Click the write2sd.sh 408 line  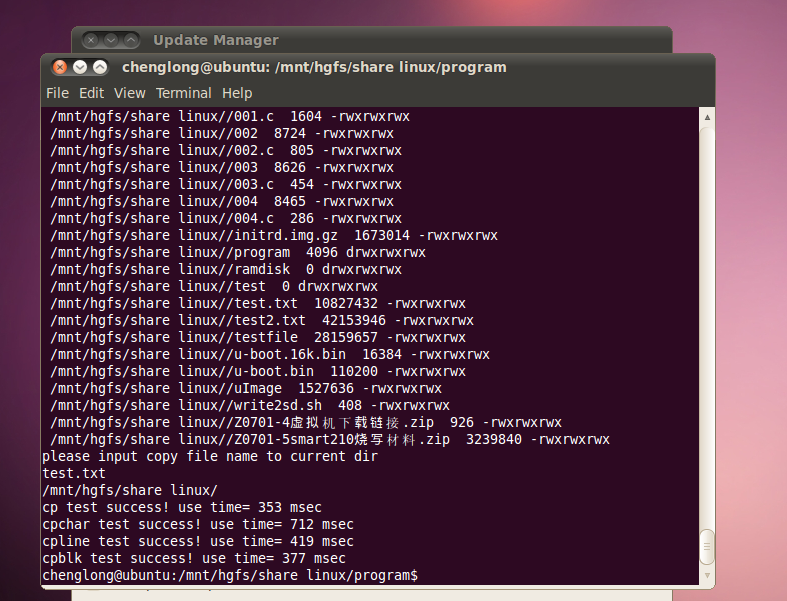point(250,406)
